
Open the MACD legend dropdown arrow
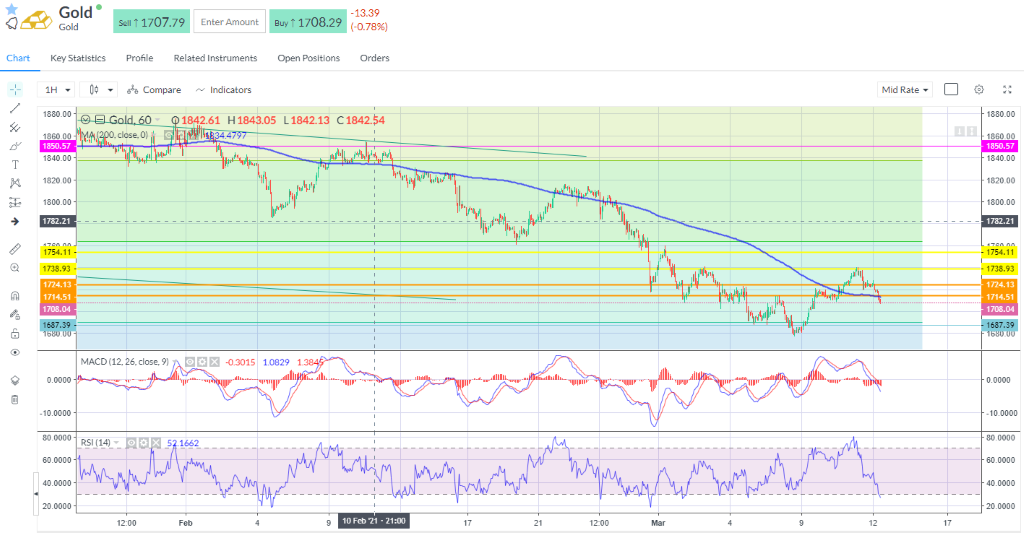pyautogui.click(x=175, y=362)
